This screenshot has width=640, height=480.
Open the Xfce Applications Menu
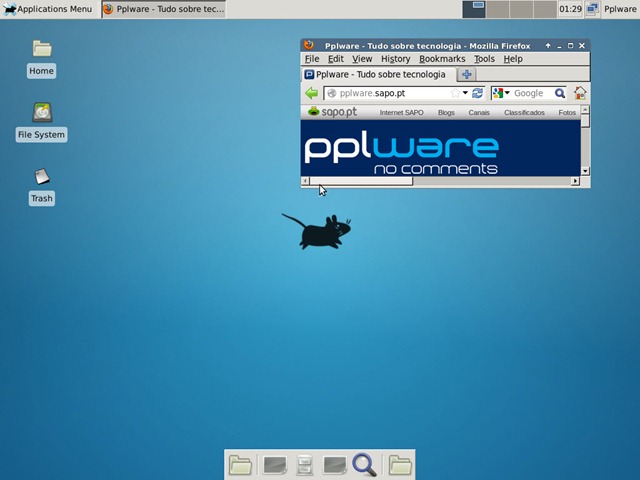[x=48, y=9]
